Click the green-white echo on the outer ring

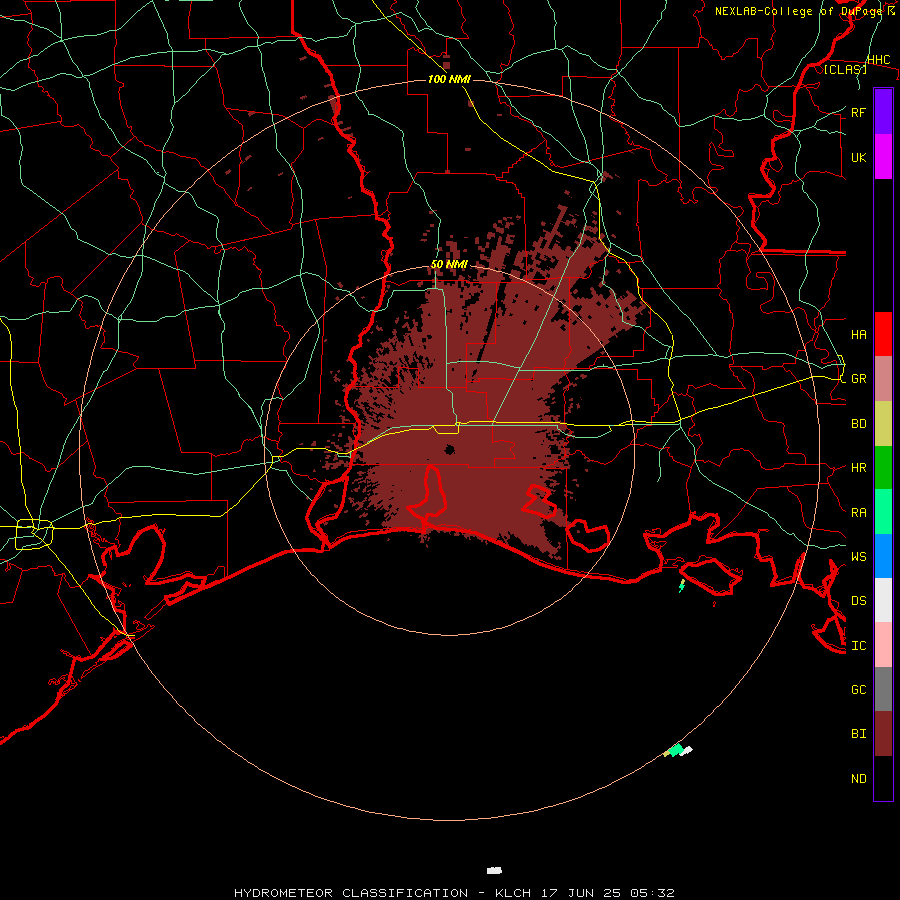tap(678, 750)
